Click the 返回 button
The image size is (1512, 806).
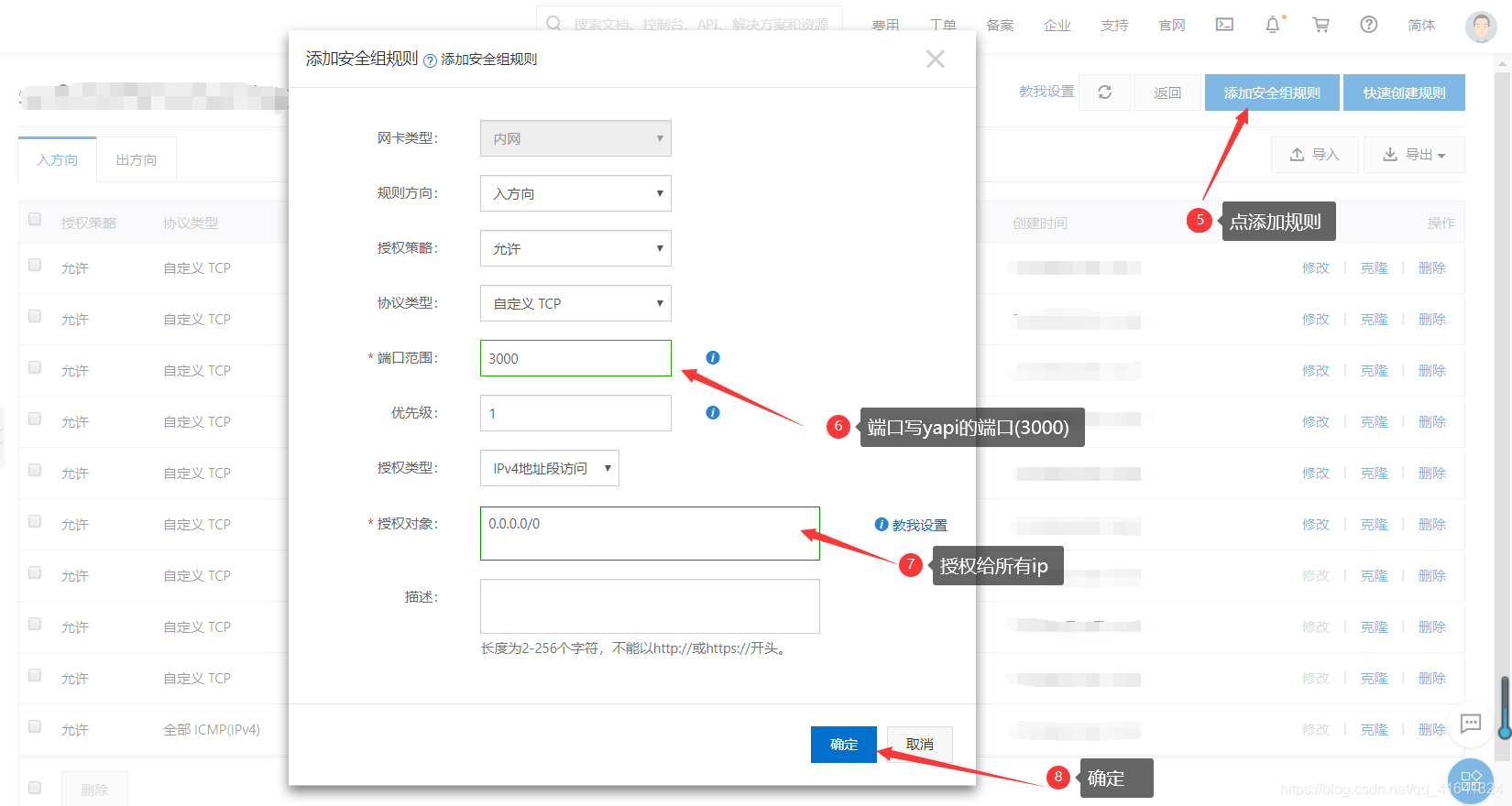click(x=1167, y=93)
